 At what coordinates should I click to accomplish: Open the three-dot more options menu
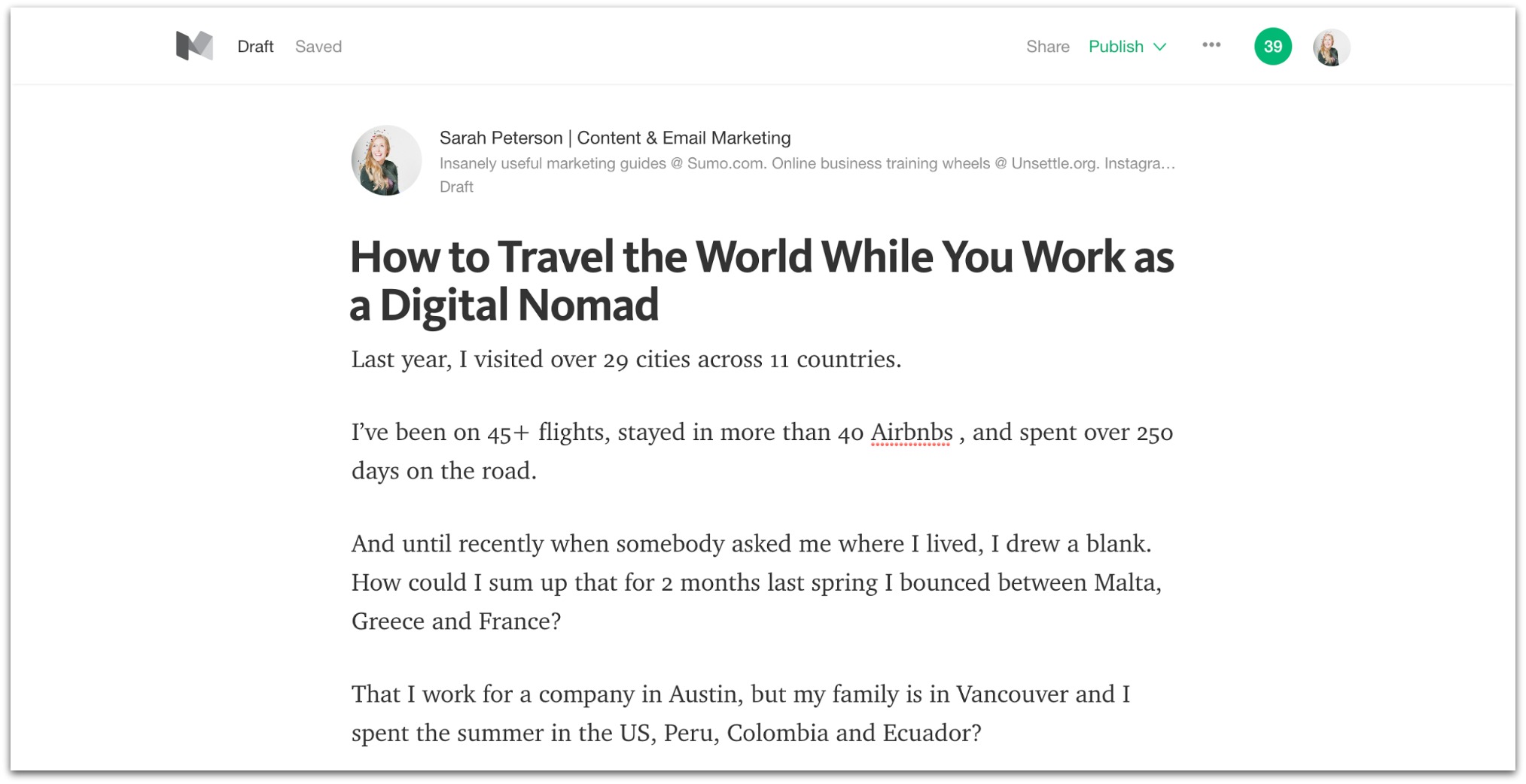pyautogui.click(x=1211, y=45)
